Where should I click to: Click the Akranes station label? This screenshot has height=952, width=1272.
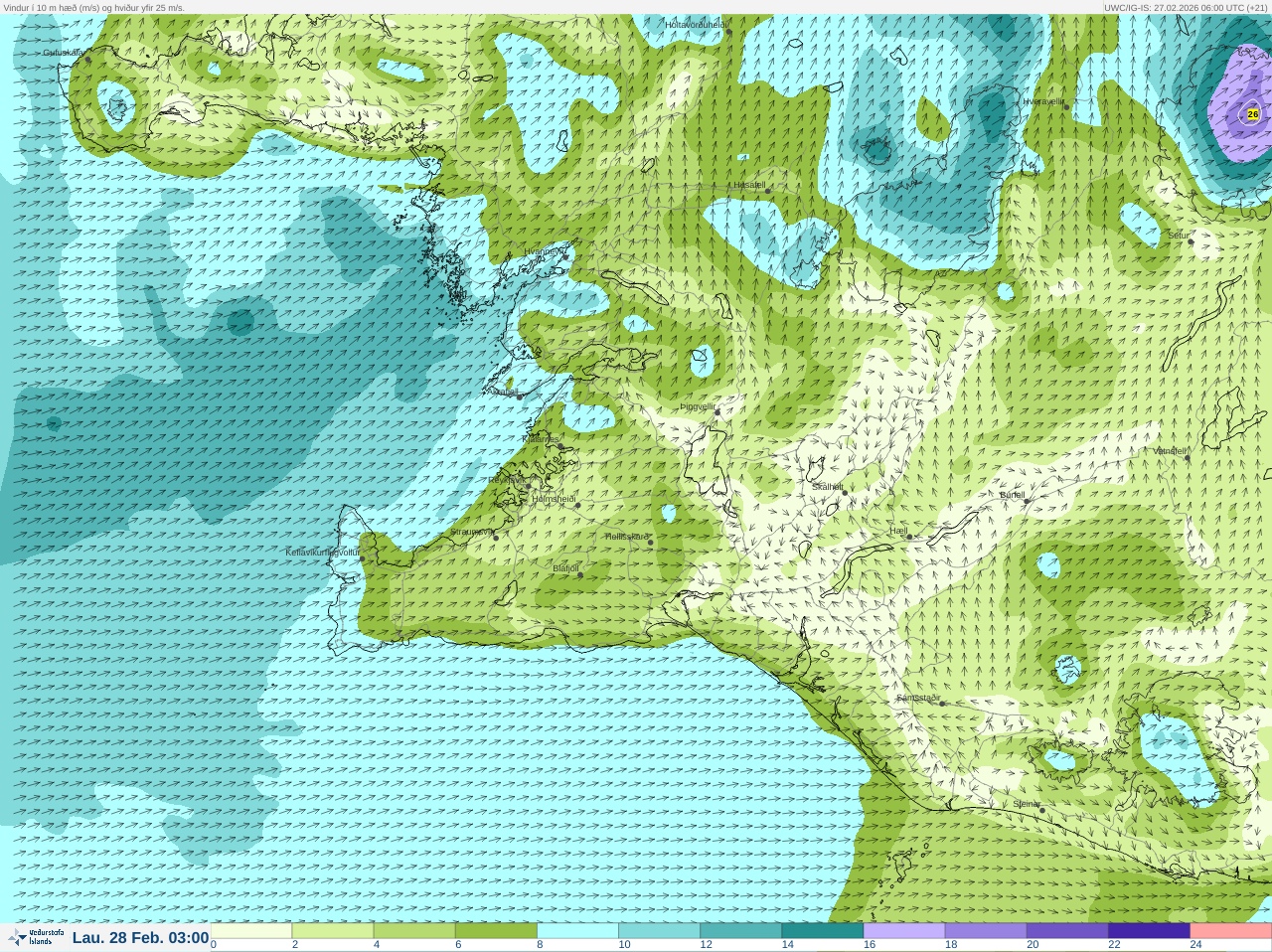[x=505, y=392]
